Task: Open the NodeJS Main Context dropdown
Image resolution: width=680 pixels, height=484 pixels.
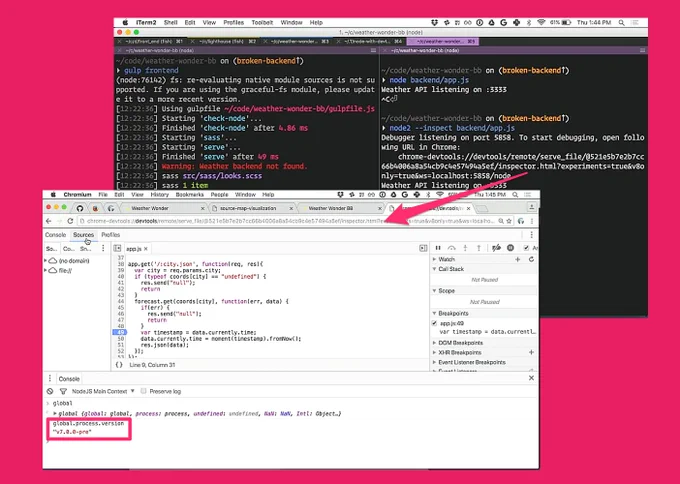Action: [x=103, y=391]
